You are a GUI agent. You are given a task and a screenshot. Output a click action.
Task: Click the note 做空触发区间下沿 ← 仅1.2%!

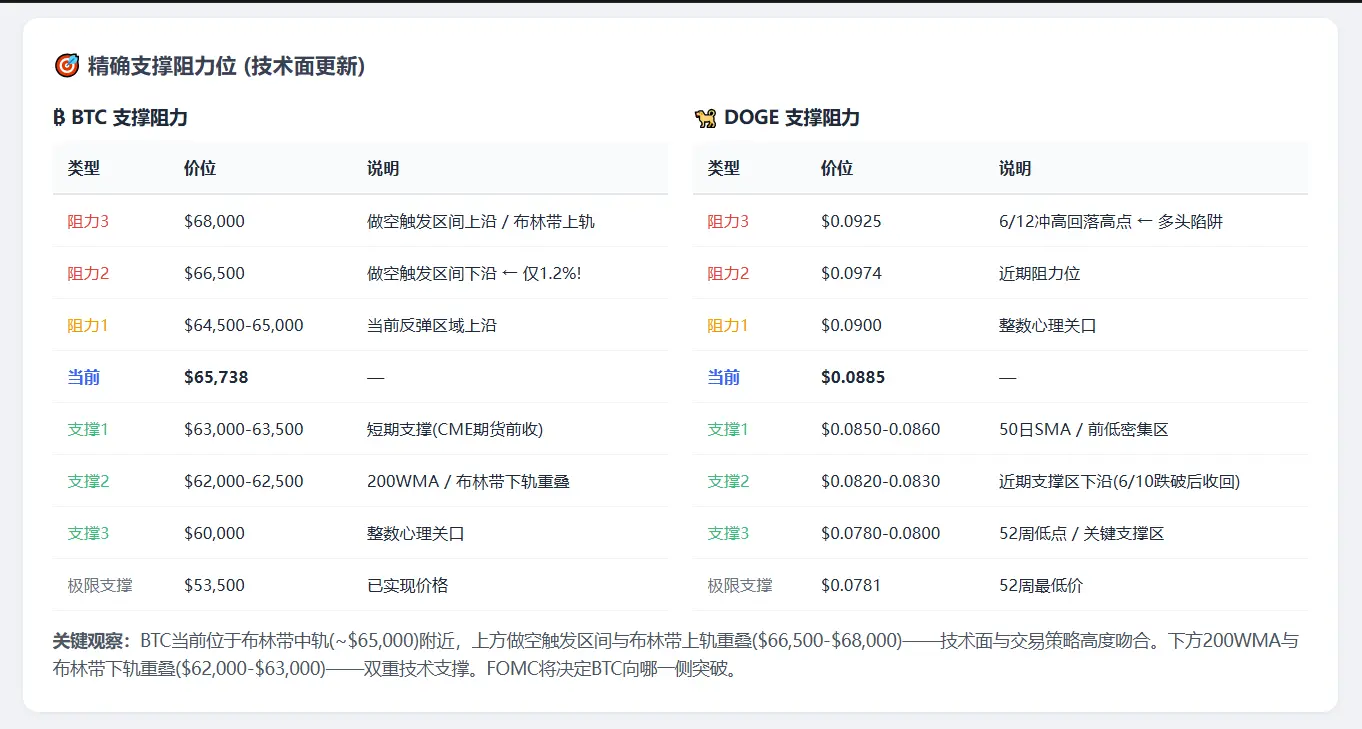pos(474,273)
